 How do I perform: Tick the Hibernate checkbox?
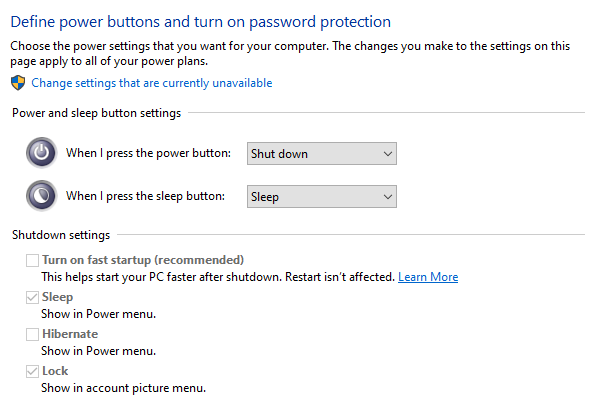[x=32, y=334]
